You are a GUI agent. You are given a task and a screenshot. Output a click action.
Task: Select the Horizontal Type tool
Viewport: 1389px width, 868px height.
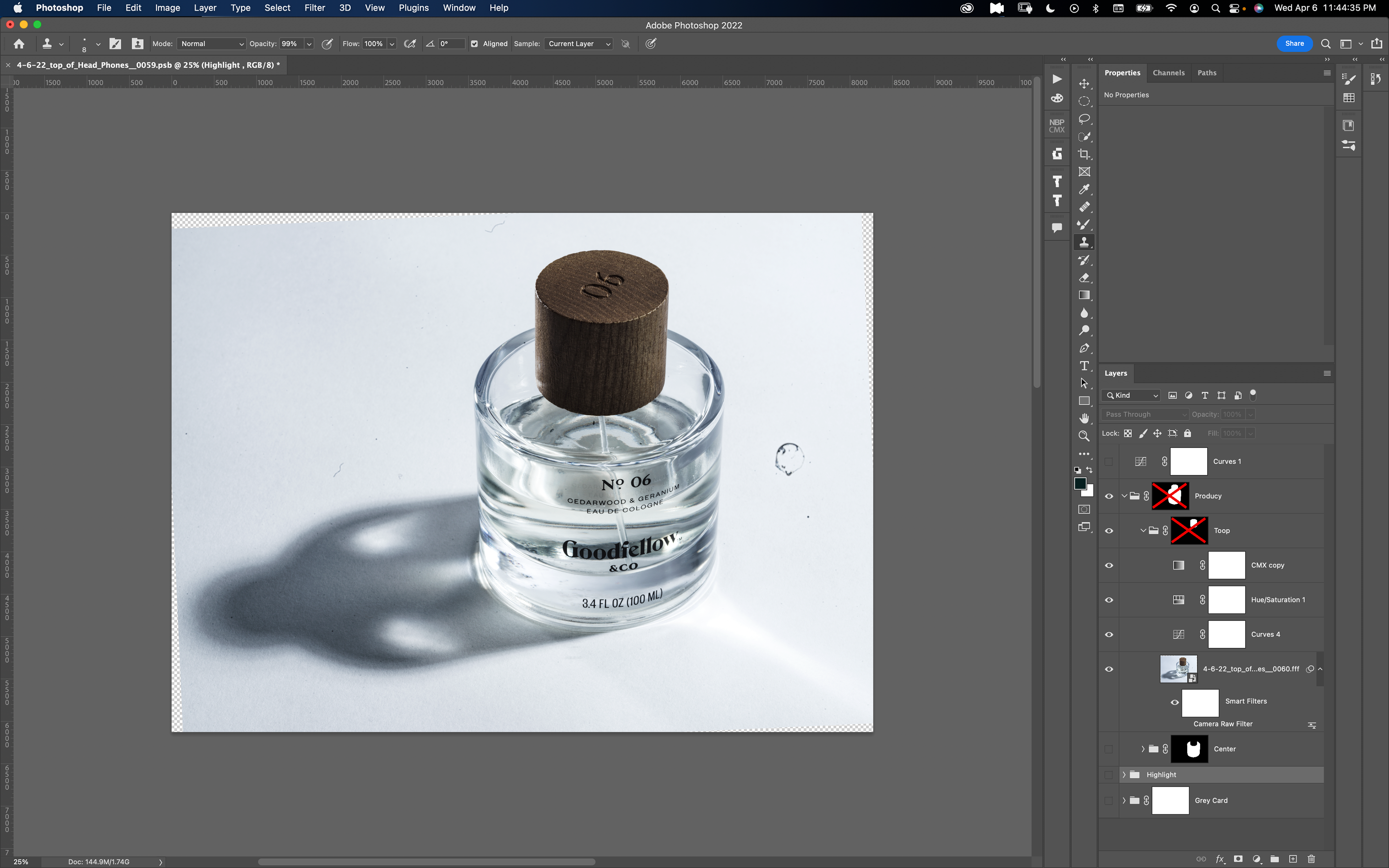1084,366
